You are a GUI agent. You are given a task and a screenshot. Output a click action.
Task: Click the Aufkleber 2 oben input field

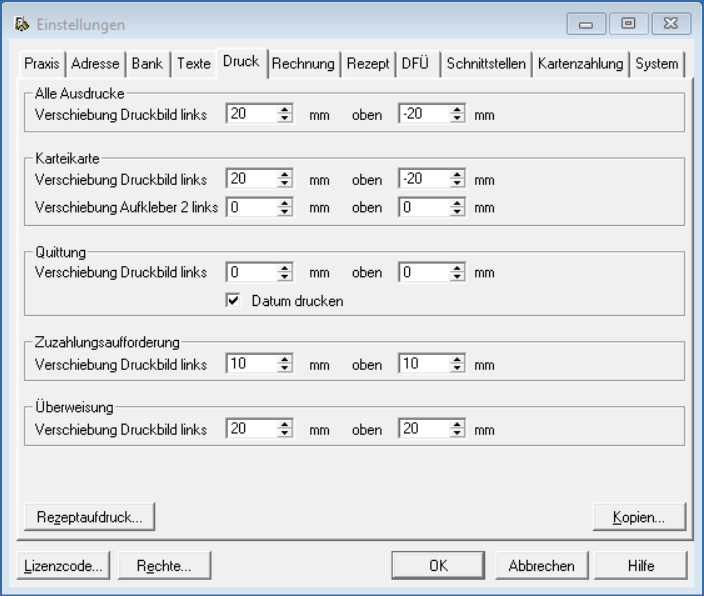(x=422, y=208)
